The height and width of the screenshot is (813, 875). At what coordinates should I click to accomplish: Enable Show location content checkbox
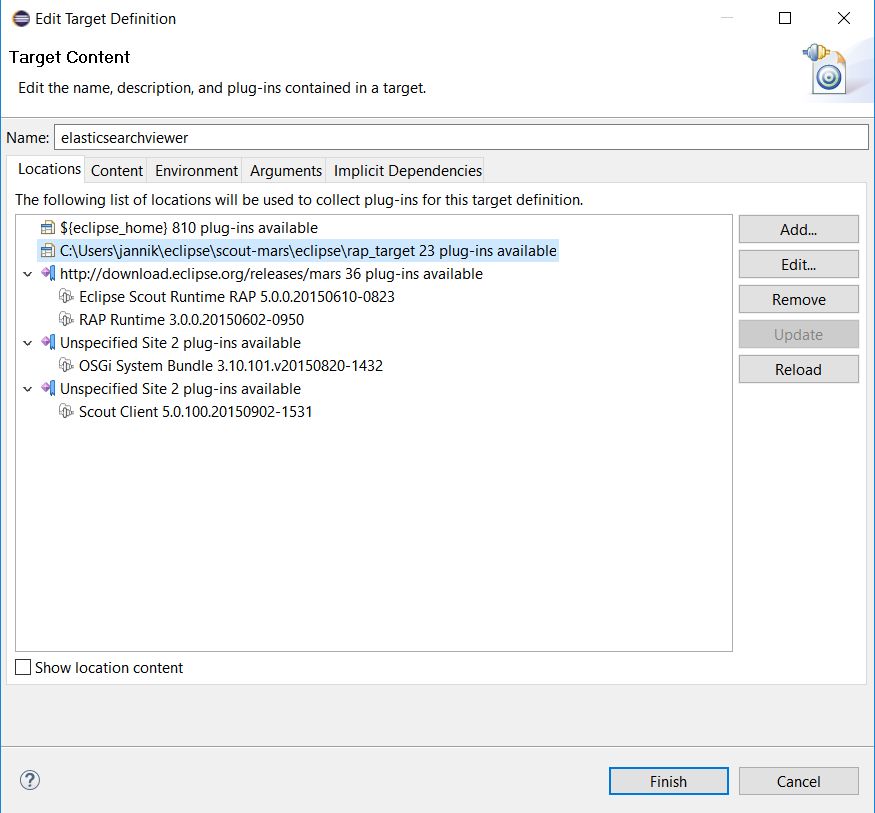[23, 667]
